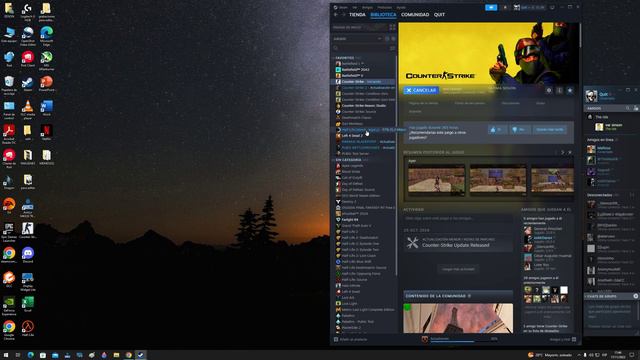Open the advanced filter icon beside library search

[392, 48]
